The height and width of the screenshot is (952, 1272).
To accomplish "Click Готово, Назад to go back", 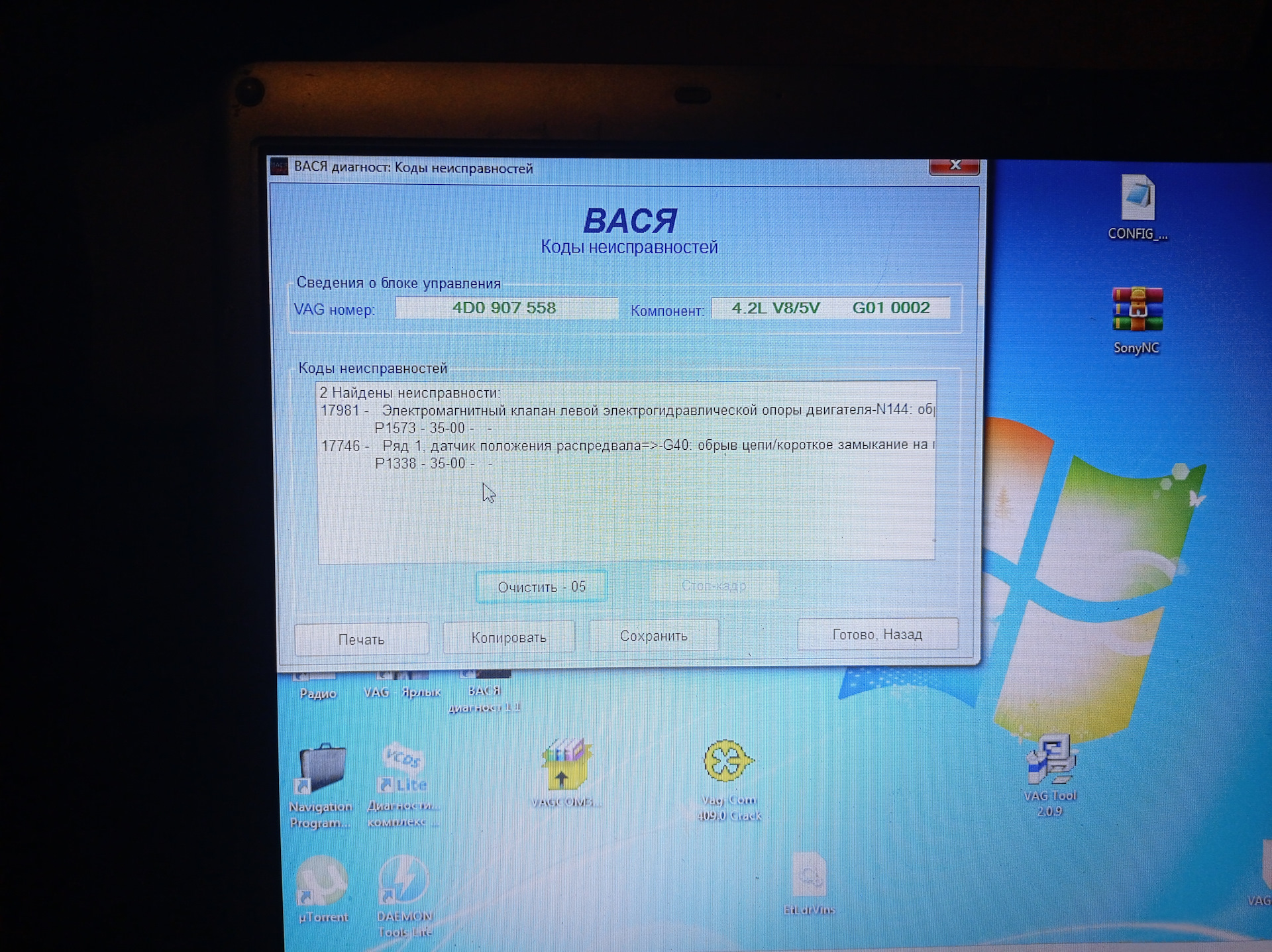I will click(877, 635).
